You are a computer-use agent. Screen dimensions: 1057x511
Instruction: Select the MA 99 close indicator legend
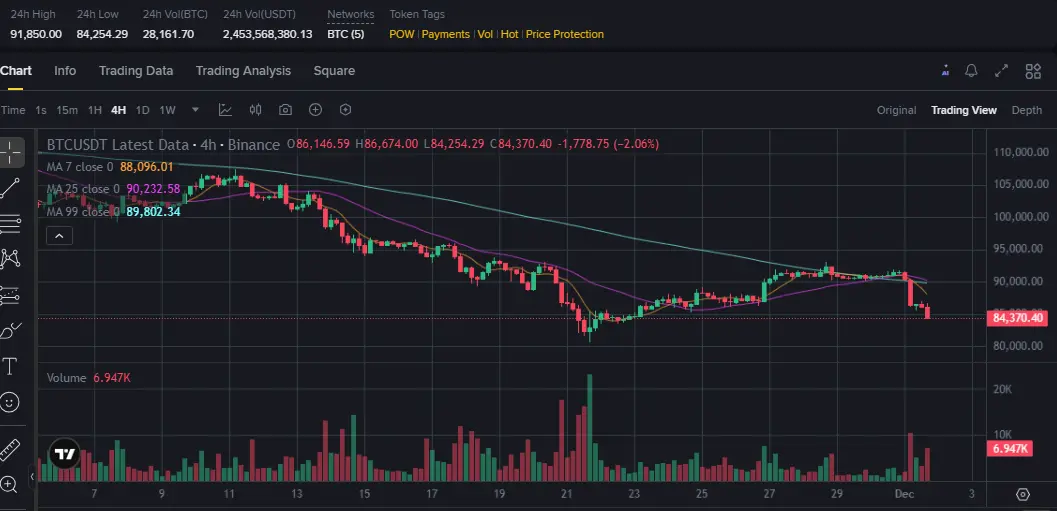(x=113, y=211)
